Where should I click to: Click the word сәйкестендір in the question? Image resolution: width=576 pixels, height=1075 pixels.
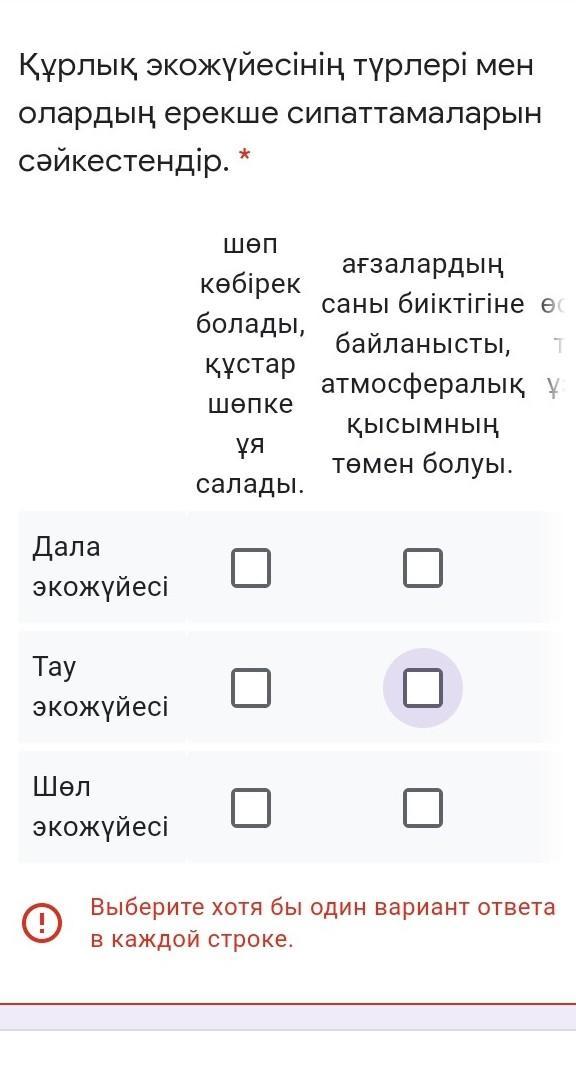pos(121,162)
